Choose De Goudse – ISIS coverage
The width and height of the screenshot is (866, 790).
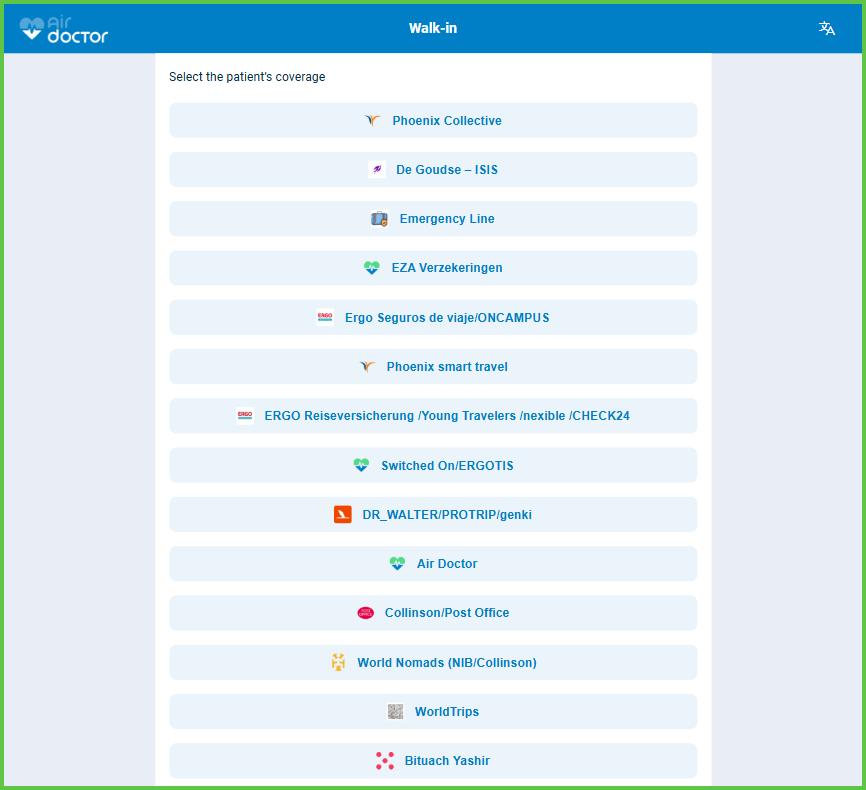coord(433,170)
